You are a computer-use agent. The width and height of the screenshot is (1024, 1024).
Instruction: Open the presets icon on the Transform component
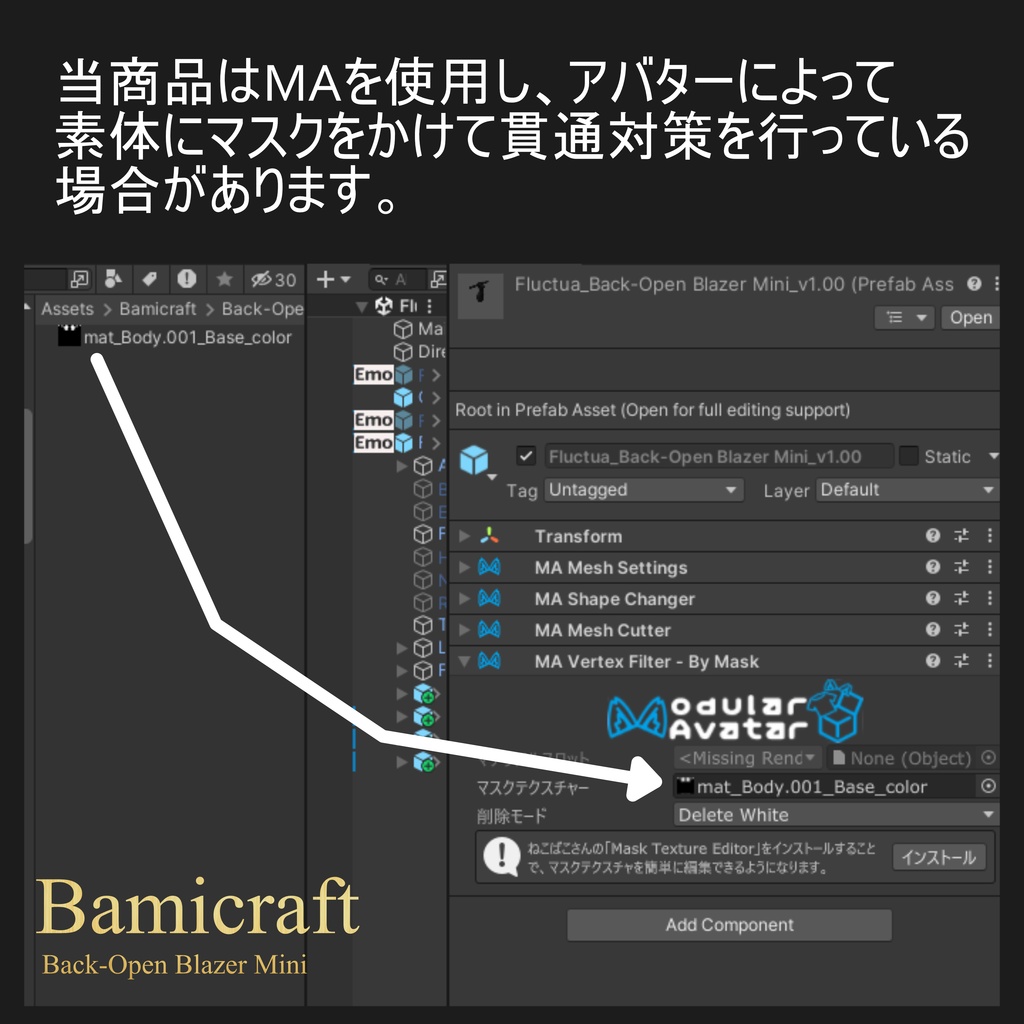click(960, 536)
